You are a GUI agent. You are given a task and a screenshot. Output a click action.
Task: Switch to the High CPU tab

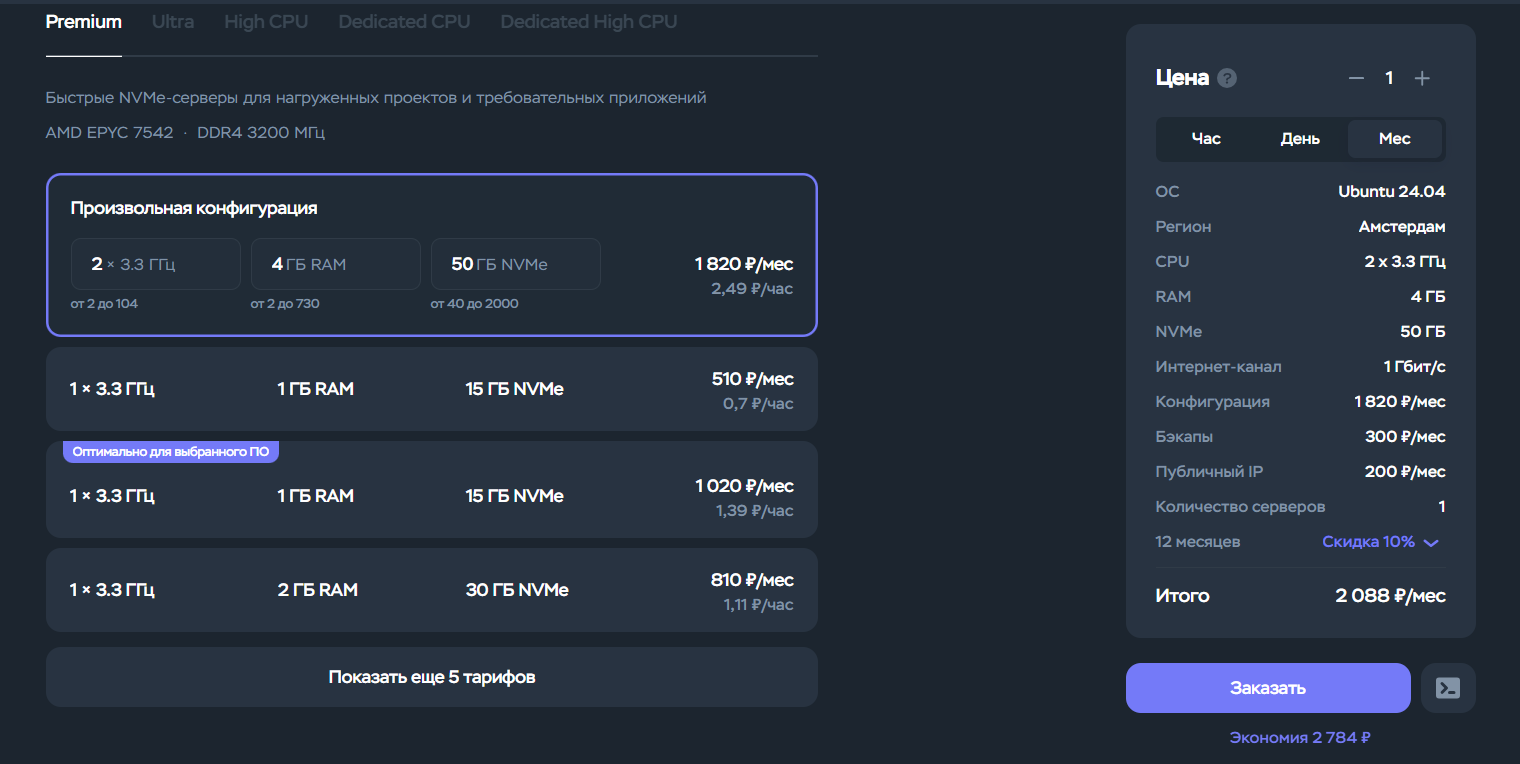pyautogui.click(x=266, y=22)
